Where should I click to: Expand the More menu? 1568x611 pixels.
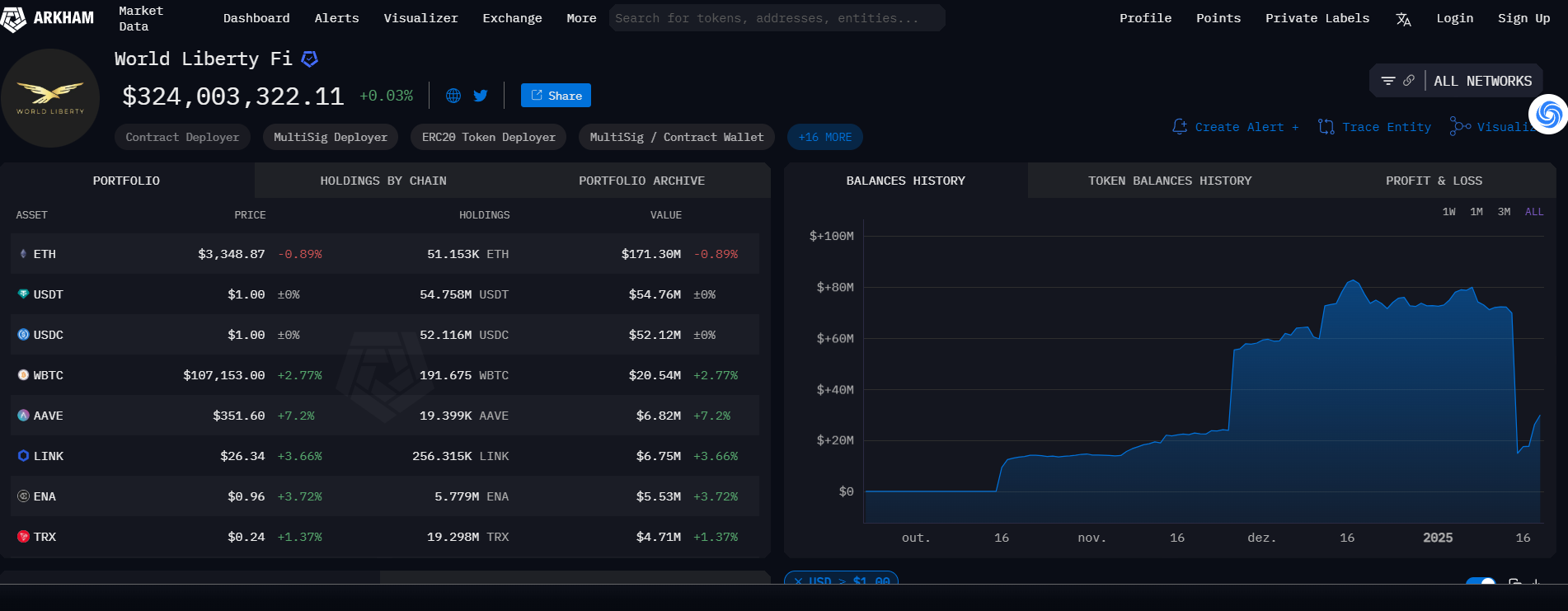[581, 18]
